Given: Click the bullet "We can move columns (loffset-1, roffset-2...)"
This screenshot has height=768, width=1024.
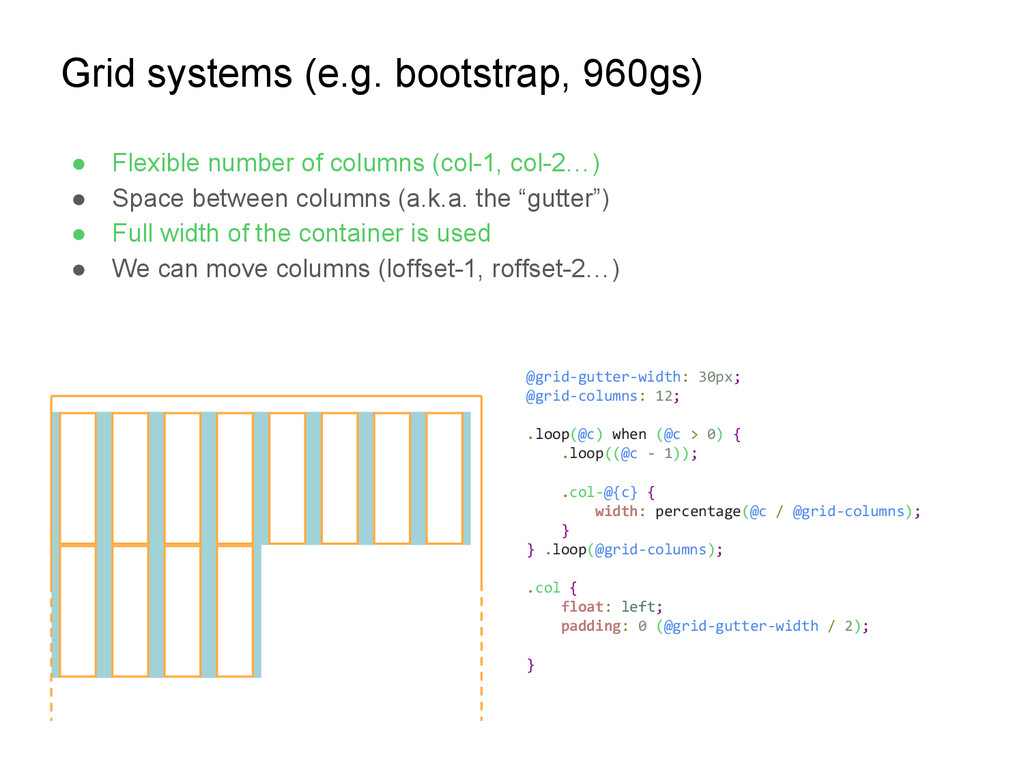Looking at the screenshot, I should point(366,268).
